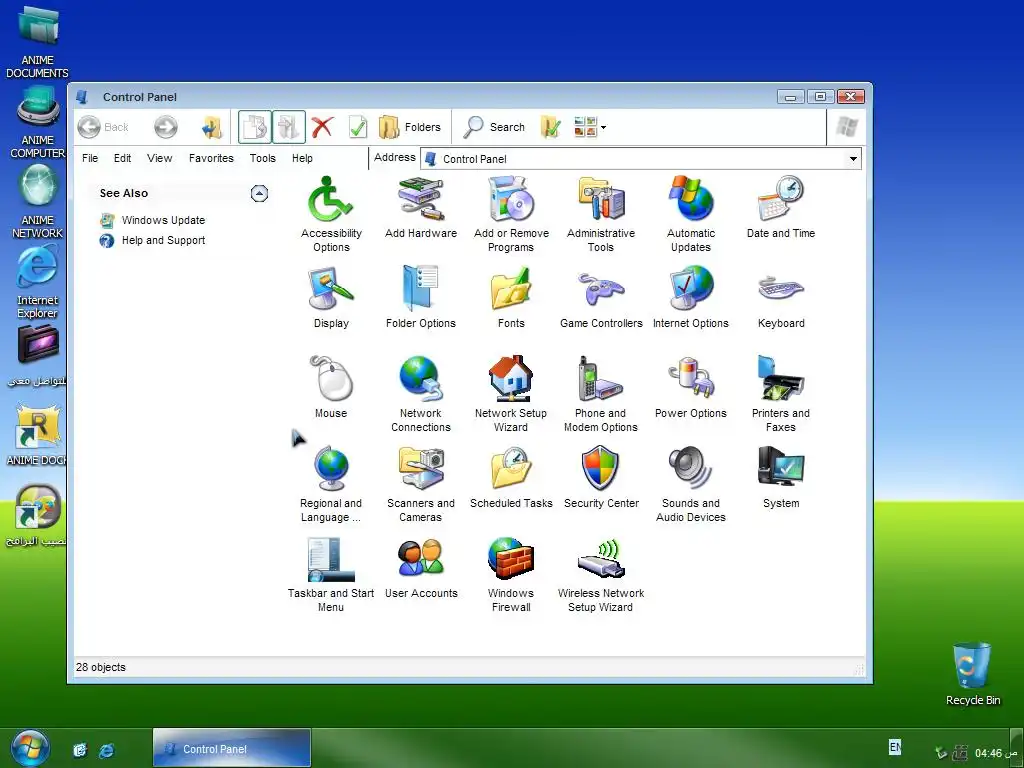This screenshot has height=768, width=1024.
Task: Open Regional and Language options
Action: tap(330, 484)
